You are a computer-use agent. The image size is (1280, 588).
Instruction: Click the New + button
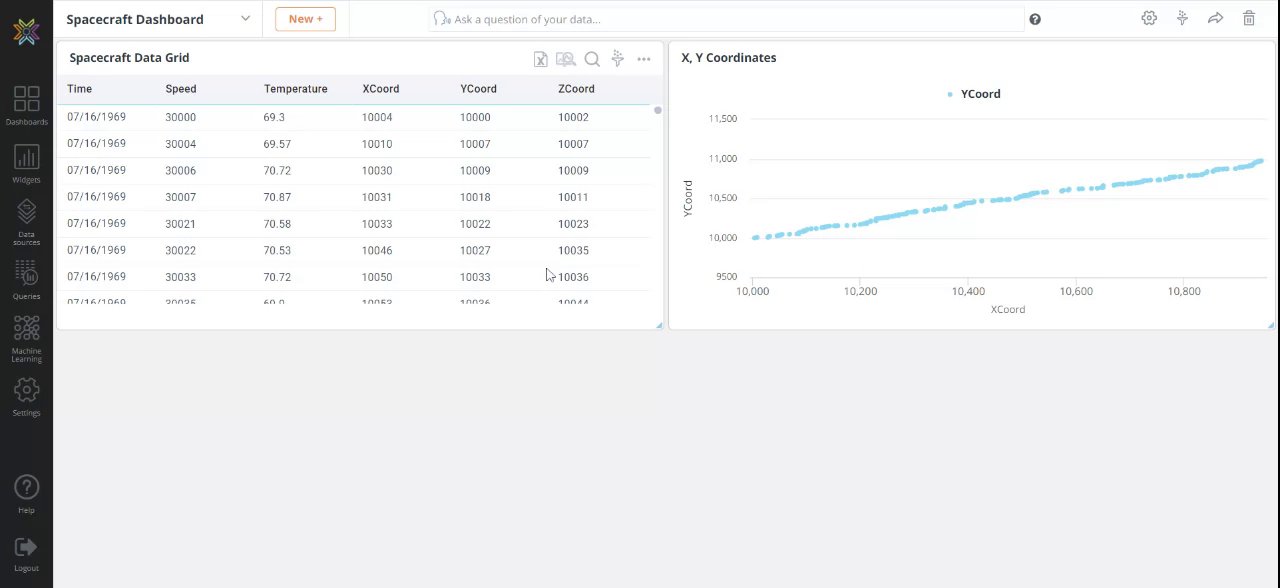305,19
